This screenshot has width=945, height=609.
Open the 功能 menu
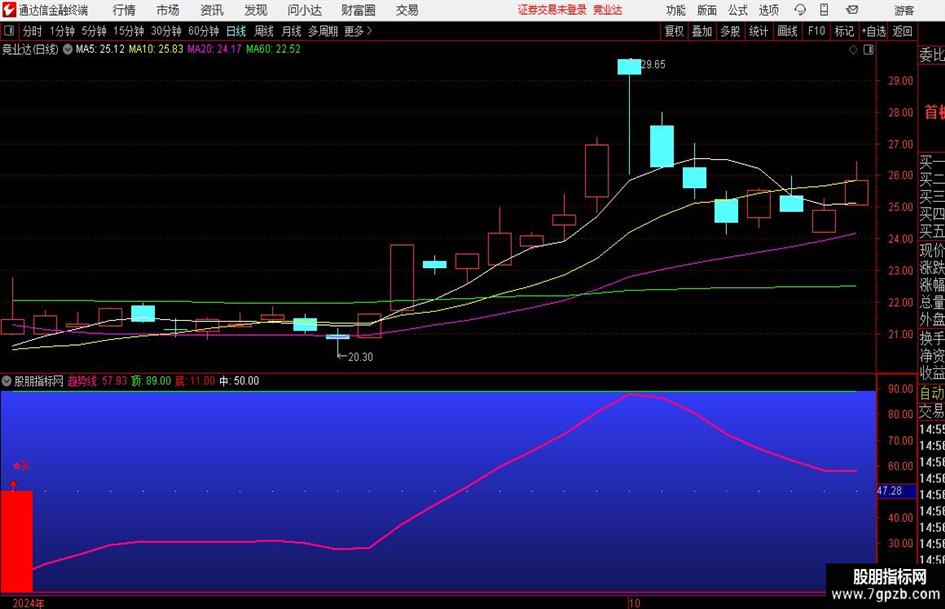point(676,10)
